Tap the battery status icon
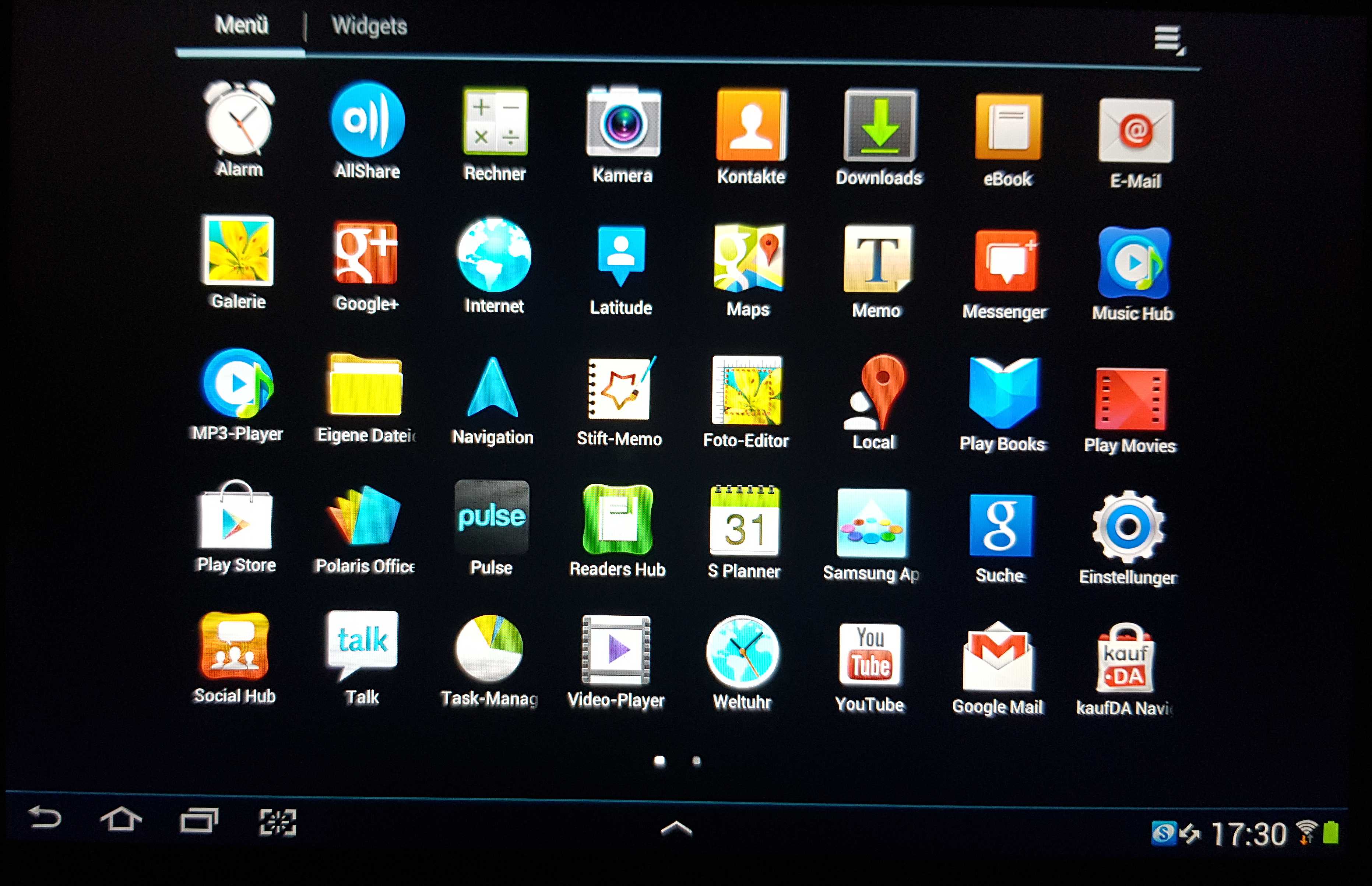Screen dimensions: 1372x886 (x=1331, y=833)
